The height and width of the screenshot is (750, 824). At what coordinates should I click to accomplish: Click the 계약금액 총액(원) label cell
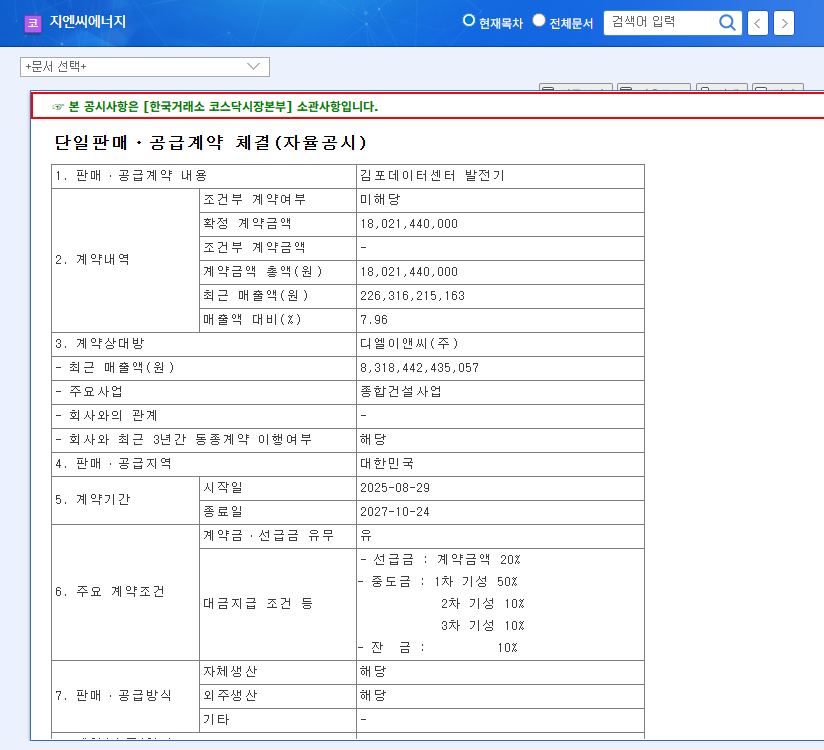pos(277,272)
